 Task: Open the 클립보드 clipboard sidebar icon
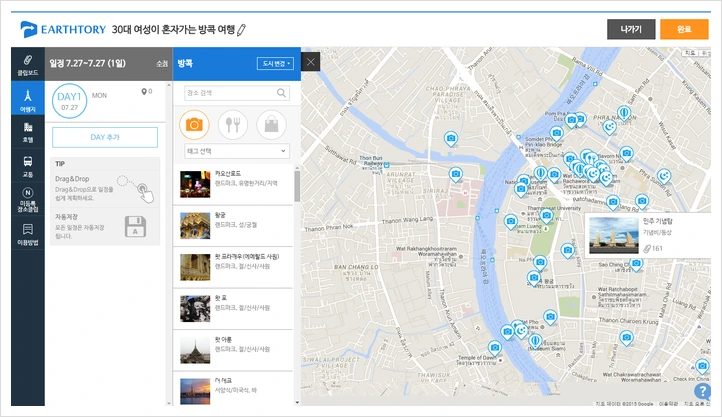click(x=28, y=64)
